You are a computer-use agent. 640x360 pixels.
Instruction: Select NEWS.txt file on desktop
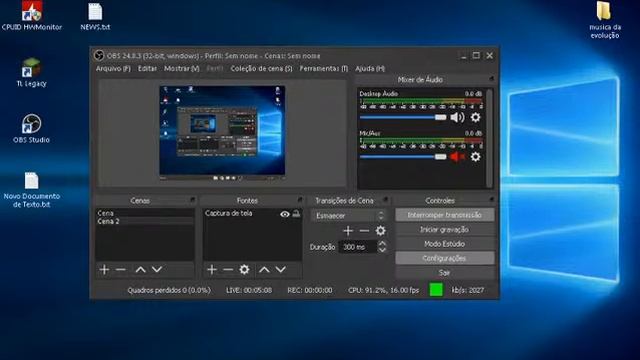coord(95,16)
